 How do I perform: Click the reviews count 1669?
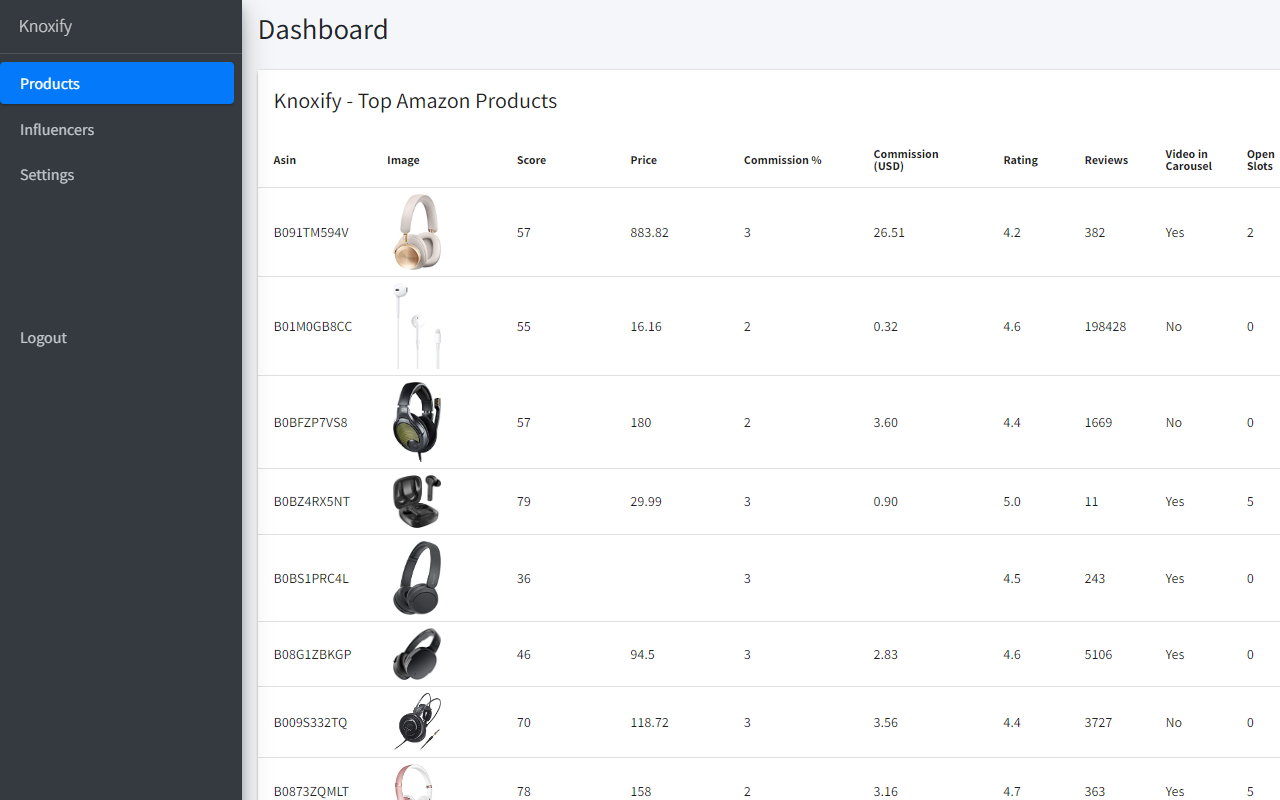(x=1098, y=422)
